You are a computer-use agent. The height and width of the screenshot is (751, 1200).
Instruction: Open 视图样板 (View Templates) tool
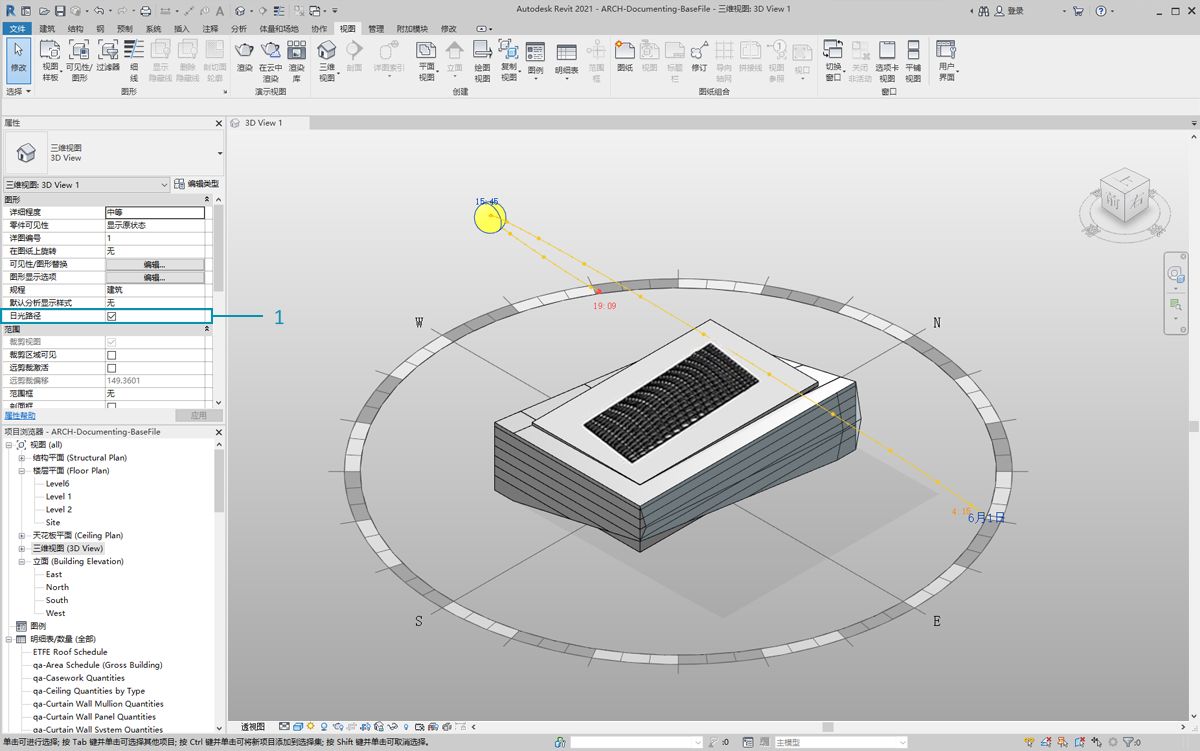[50, 59]
